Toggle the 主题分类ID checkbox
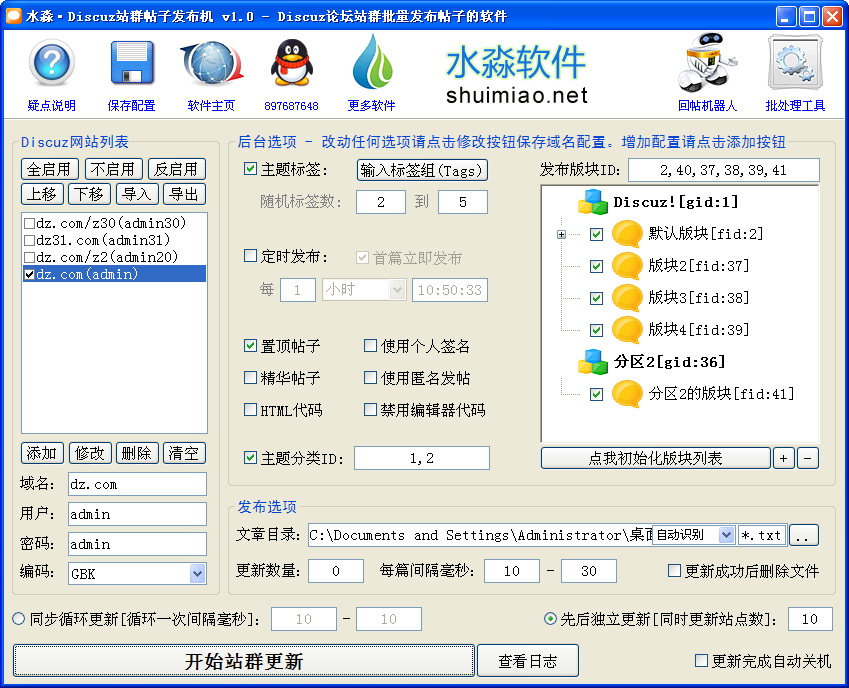Screen dimensions: 849x688 250,458
